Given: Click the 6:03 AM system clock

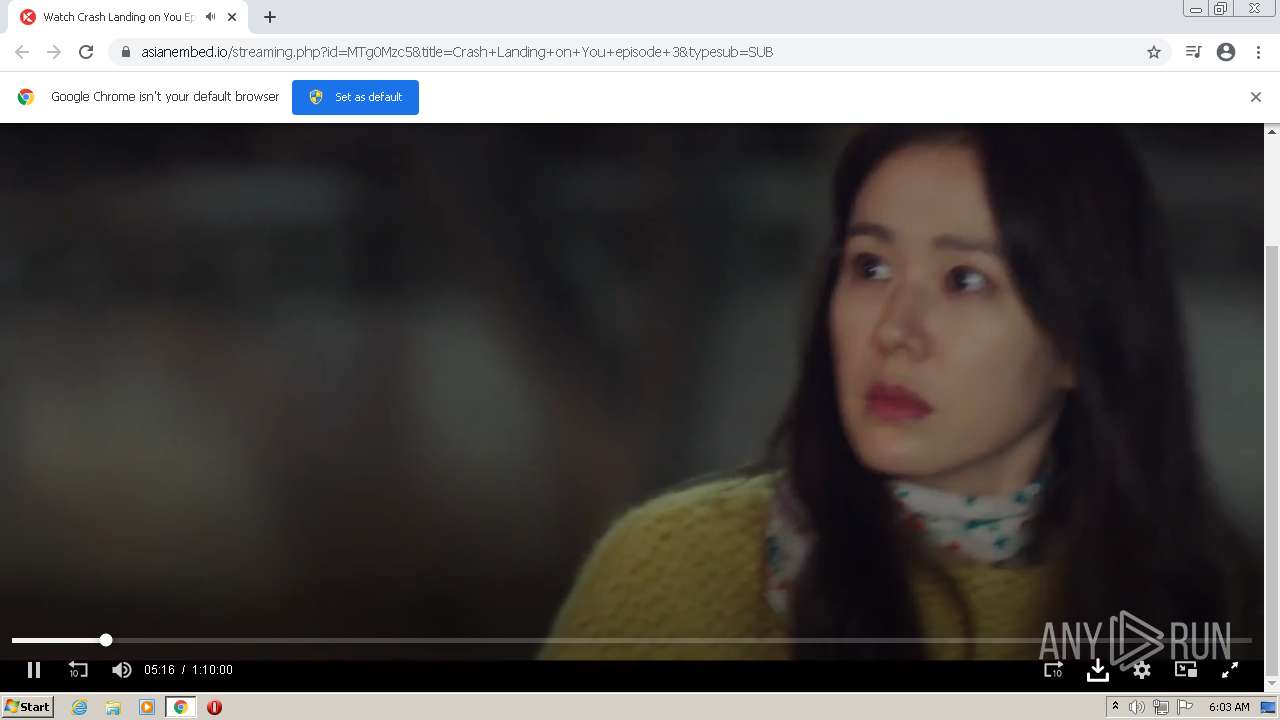Looking at the screenshot, I should [1229, 707].
